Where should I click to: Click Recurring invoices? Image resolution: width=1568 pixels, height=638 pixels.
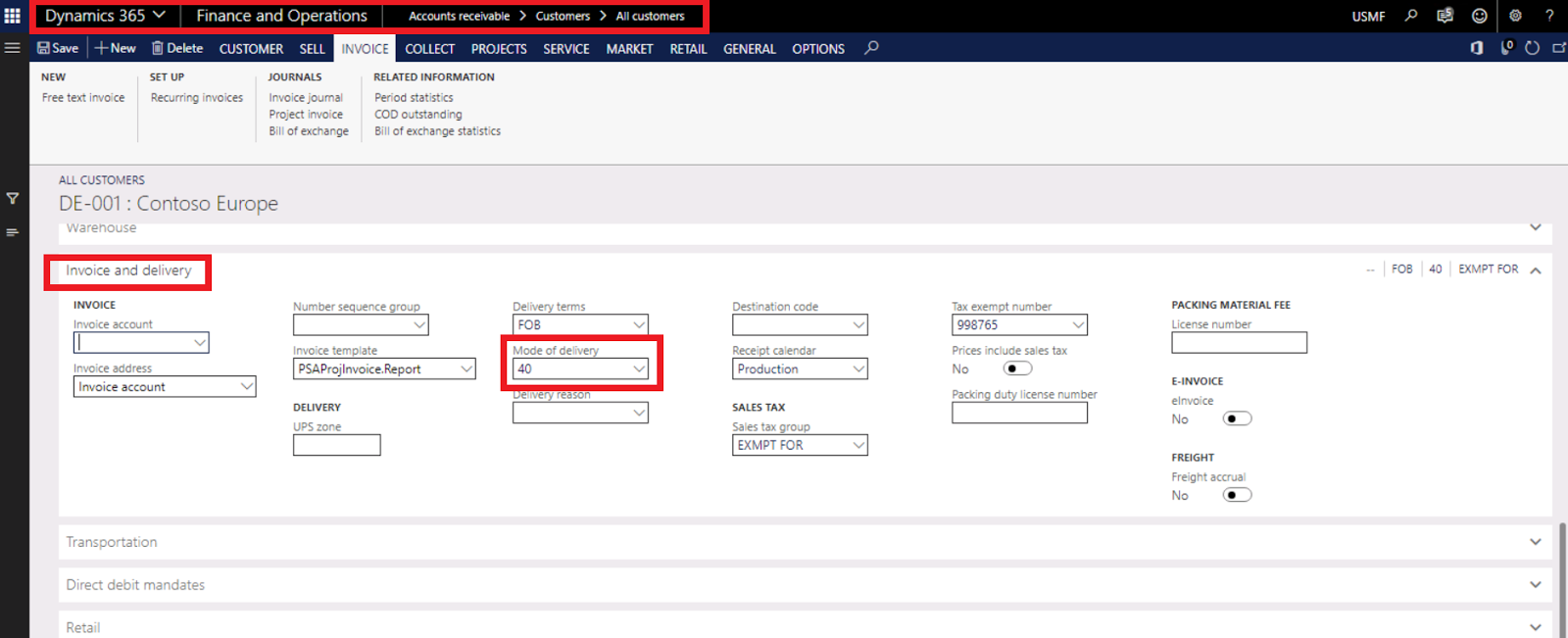click(x=197, y=98)
